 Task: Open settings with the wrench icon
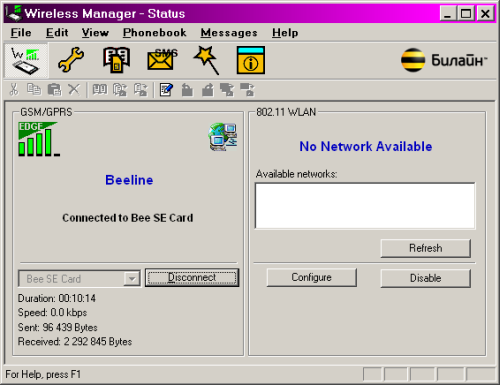(x=71, y=60)
